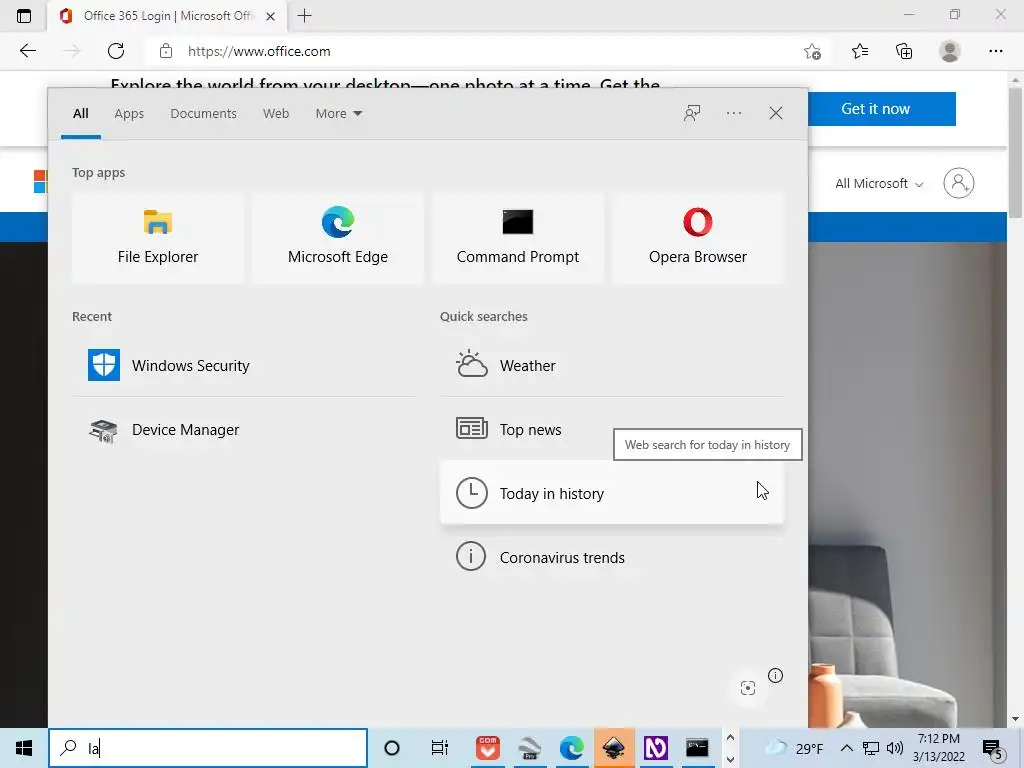Viewport: 1024px width, 768px height.
Task: Switch to the Apps search tab
Action: 129,114
